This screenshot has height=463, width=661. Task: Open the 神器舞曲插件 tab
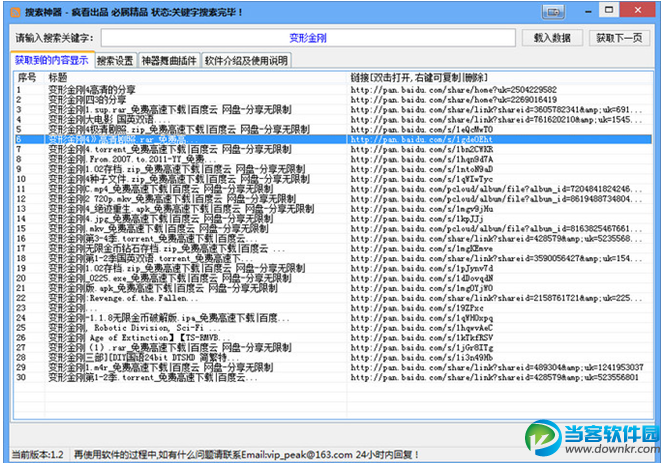point(169,61)
